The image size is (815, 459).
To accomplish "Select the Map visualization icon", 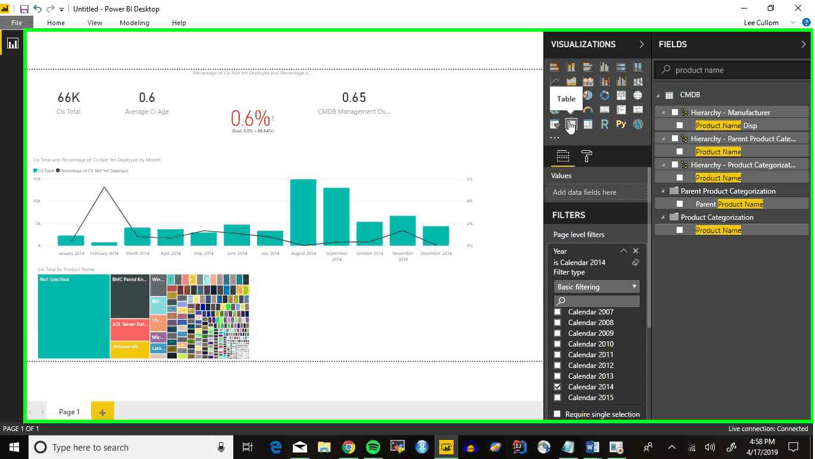I will coord(638,95).
